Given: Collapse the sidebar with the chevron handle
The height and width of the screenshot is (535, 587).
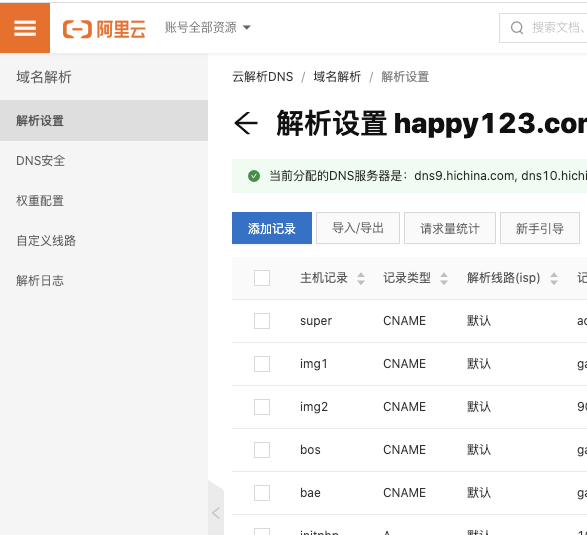Looking at the screenshot, I should point(216,513).
